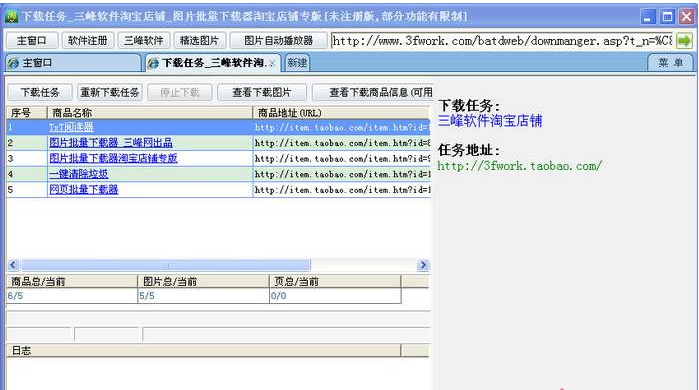Click the IE icon on 下载任务 tab
The image size is (699, 390).
tap(153, 63)
